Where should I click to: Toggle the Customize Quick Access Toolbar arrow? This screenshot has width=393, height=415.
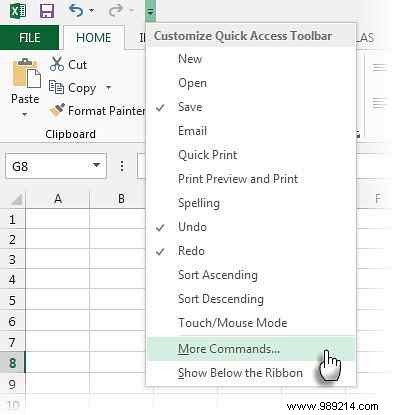coord(151,11)
